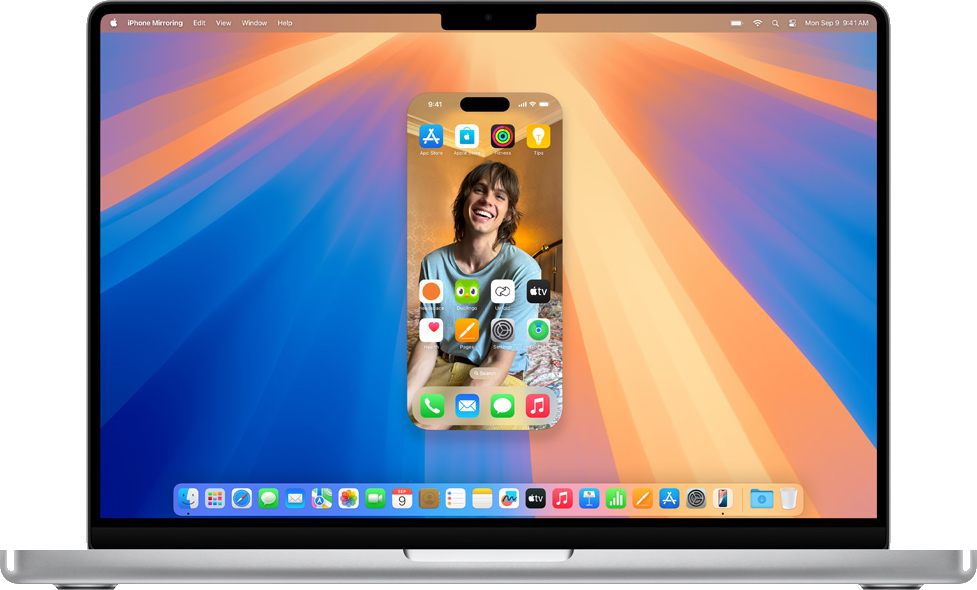Open App Store on the mirrored iPhone
The height and width of the screenshot is (590, 977).
tap(431, 136)
